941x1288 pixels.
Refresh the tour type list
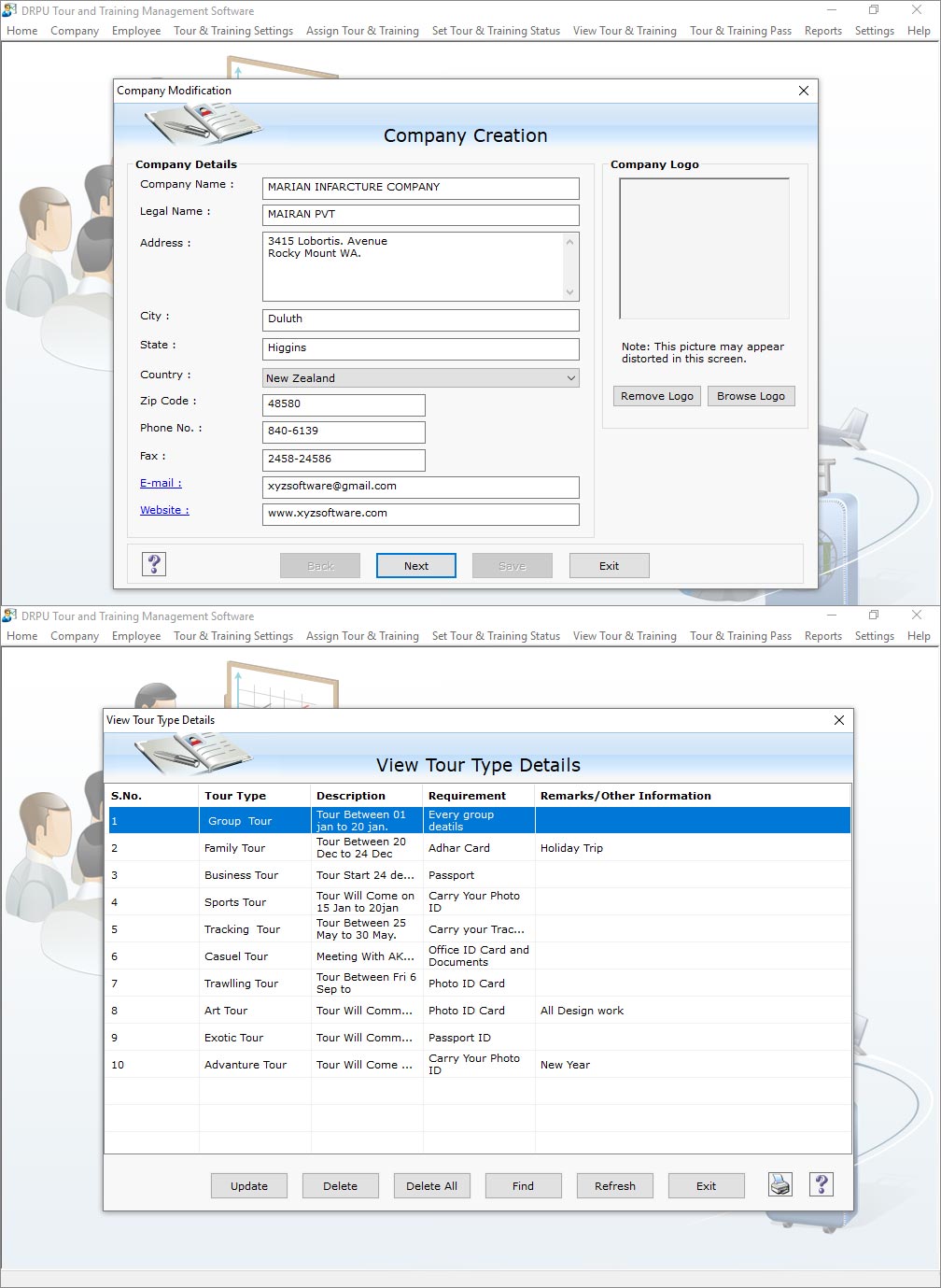[x=614, y=1184]
